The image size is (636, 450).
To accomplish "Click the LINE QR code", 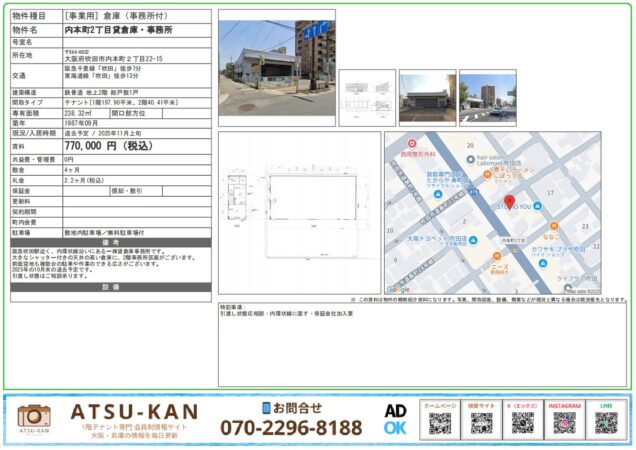I will coord(605,423).
